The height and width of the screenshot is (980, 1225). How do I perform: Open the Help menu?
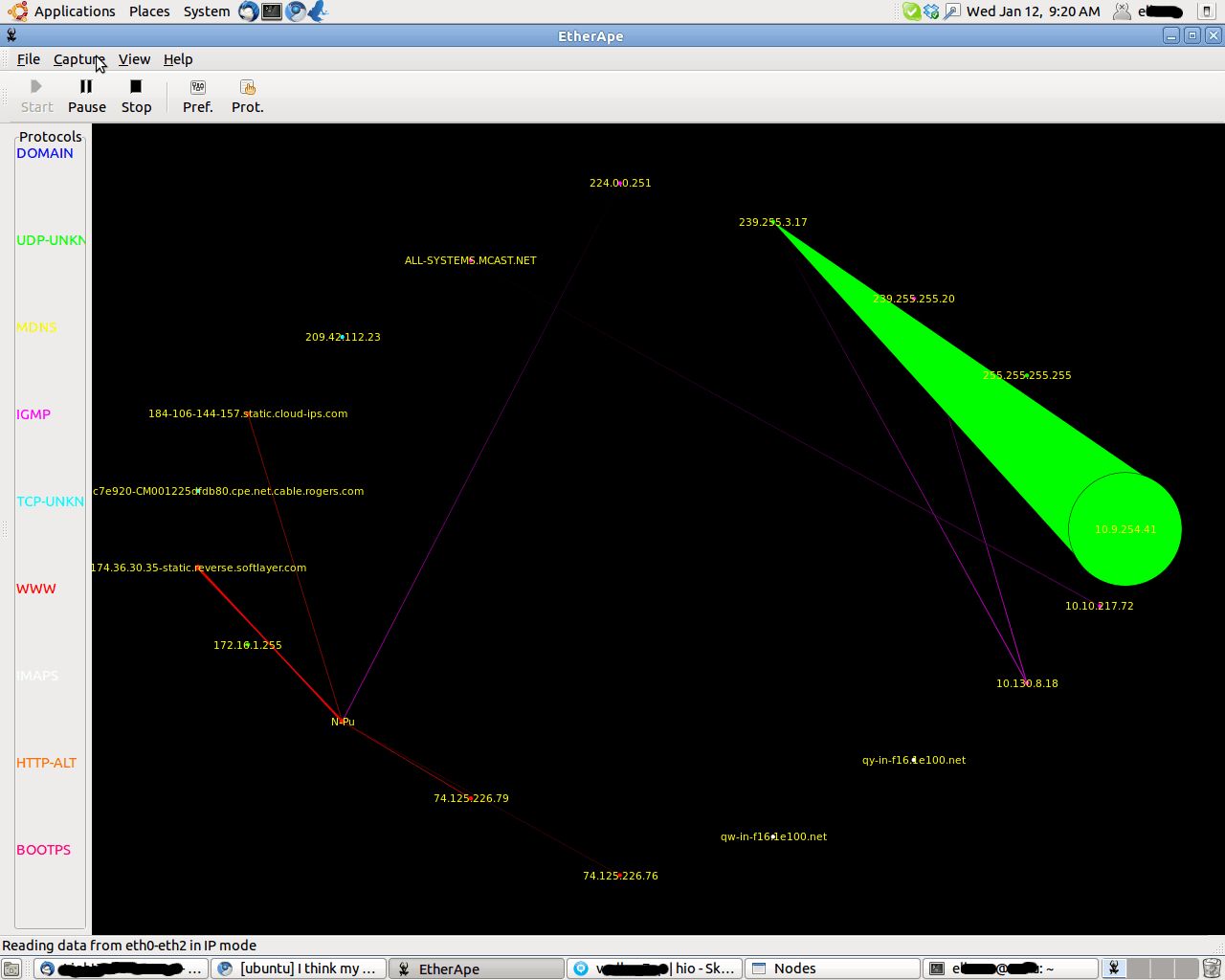click(x=178, y=59)
